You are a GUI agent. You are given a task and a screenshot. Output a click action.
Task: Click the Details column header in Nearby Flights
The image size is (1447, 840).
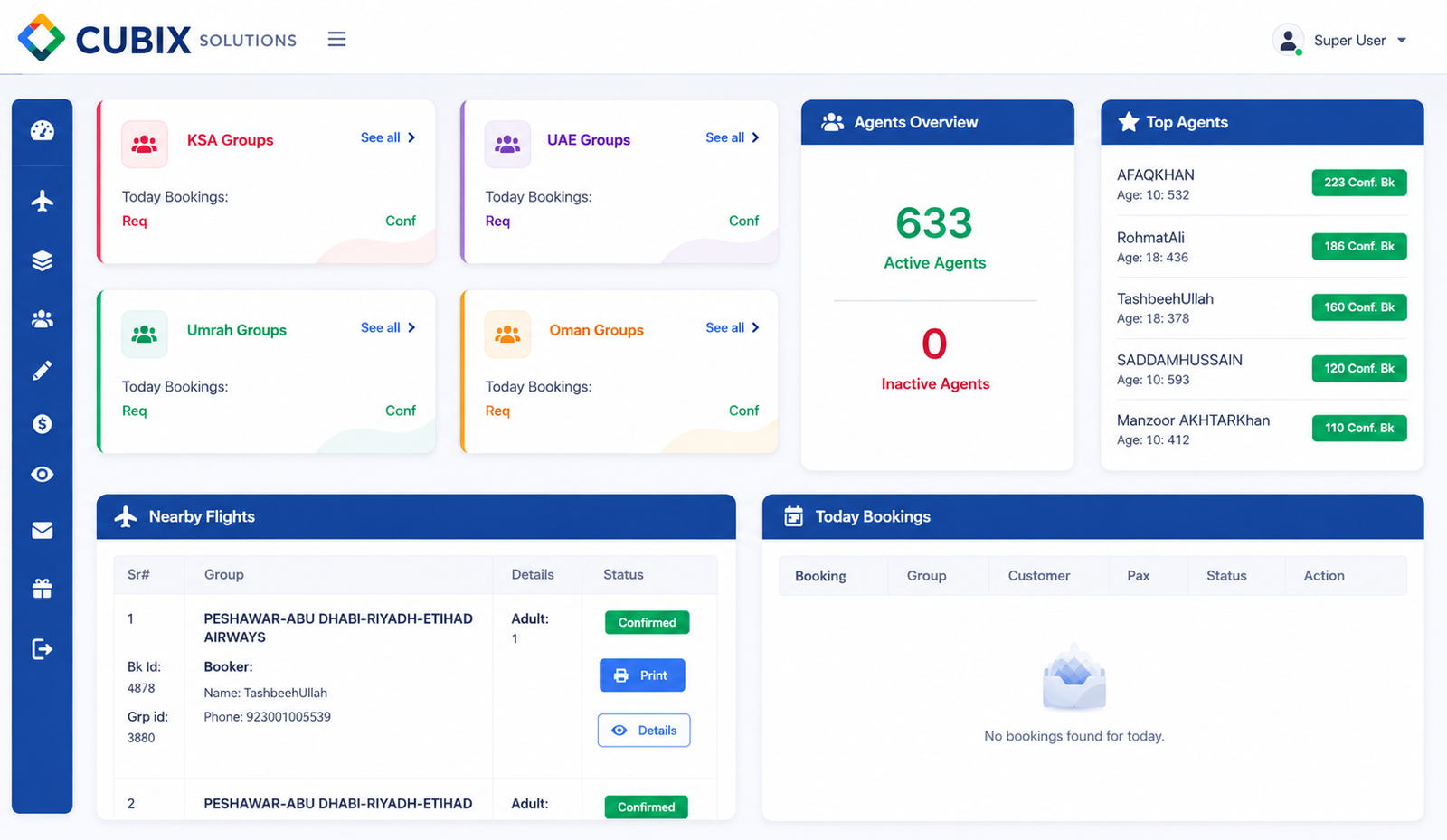533,575
